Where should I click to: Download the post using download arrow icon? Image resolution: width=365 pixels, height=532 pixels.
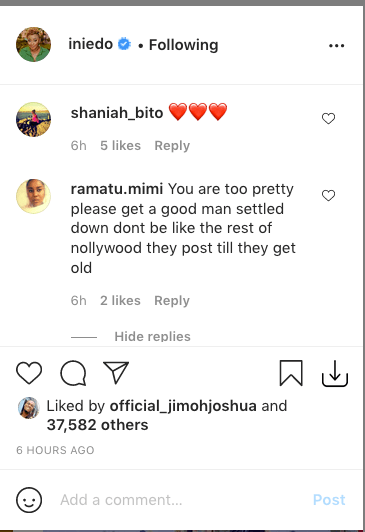[x=335, y=373]
